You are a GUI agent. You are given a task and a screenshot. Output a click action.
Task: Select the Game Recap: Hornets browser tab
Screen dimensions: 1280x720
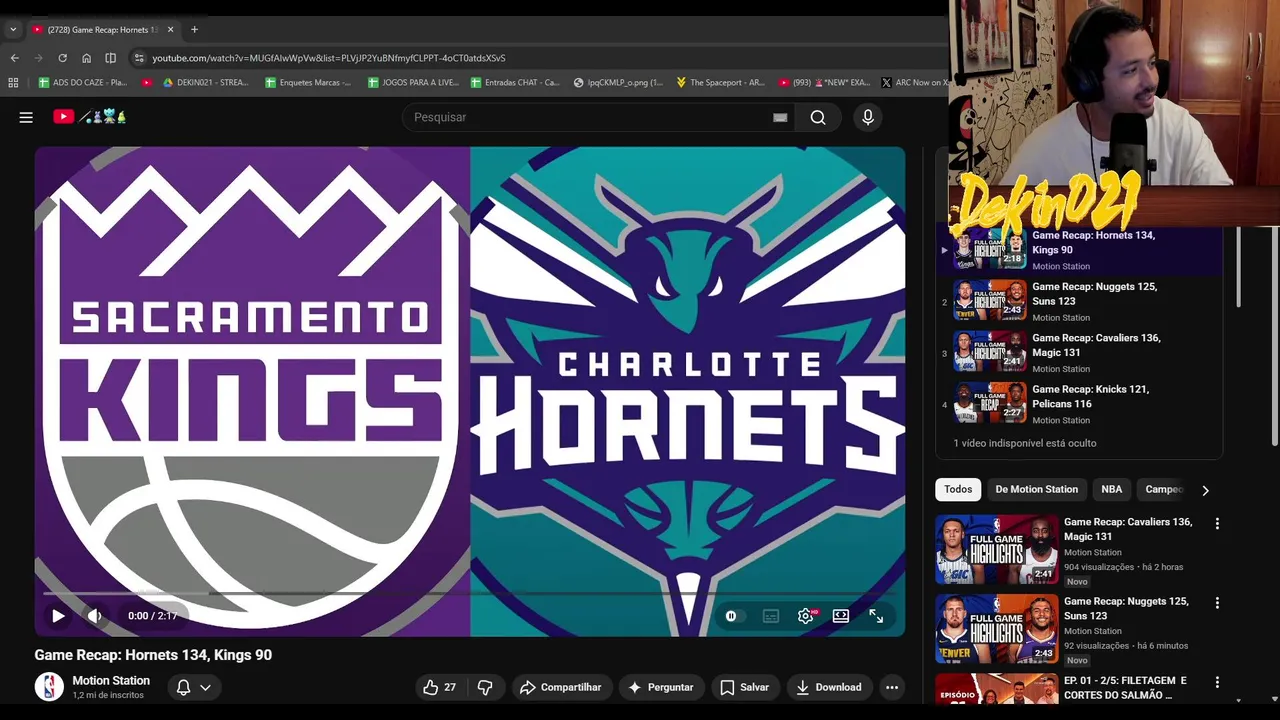click(102, 29)
